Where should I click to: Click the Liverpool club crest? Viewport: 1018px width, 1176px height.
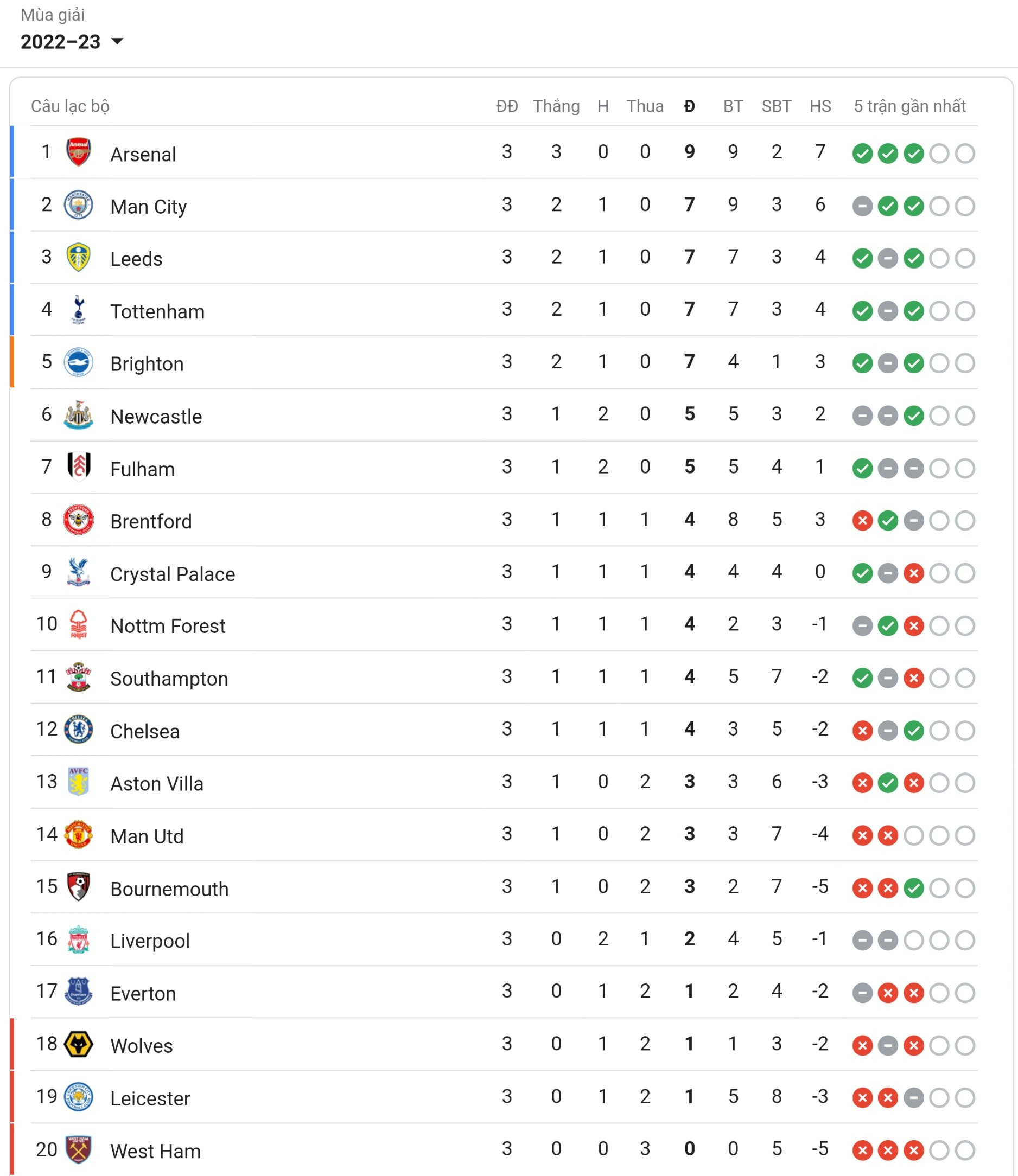coord(78,940)
